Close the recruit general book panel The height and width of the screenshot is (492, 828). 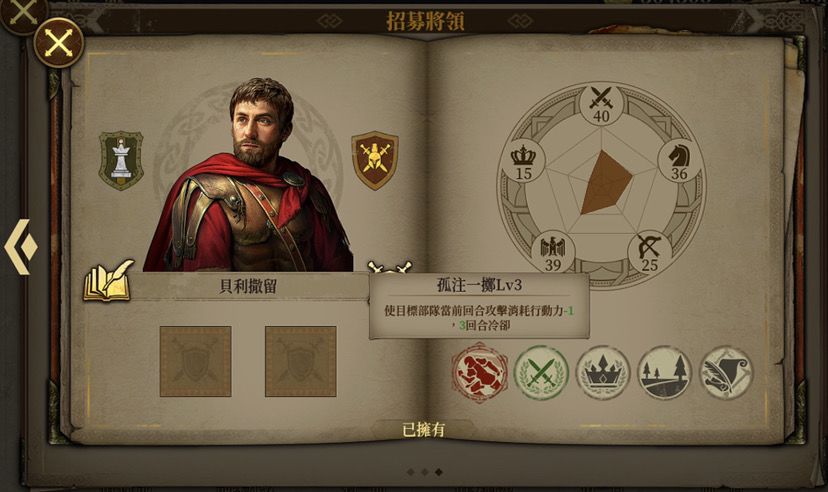pyautogui.click(x=59, y=43)
